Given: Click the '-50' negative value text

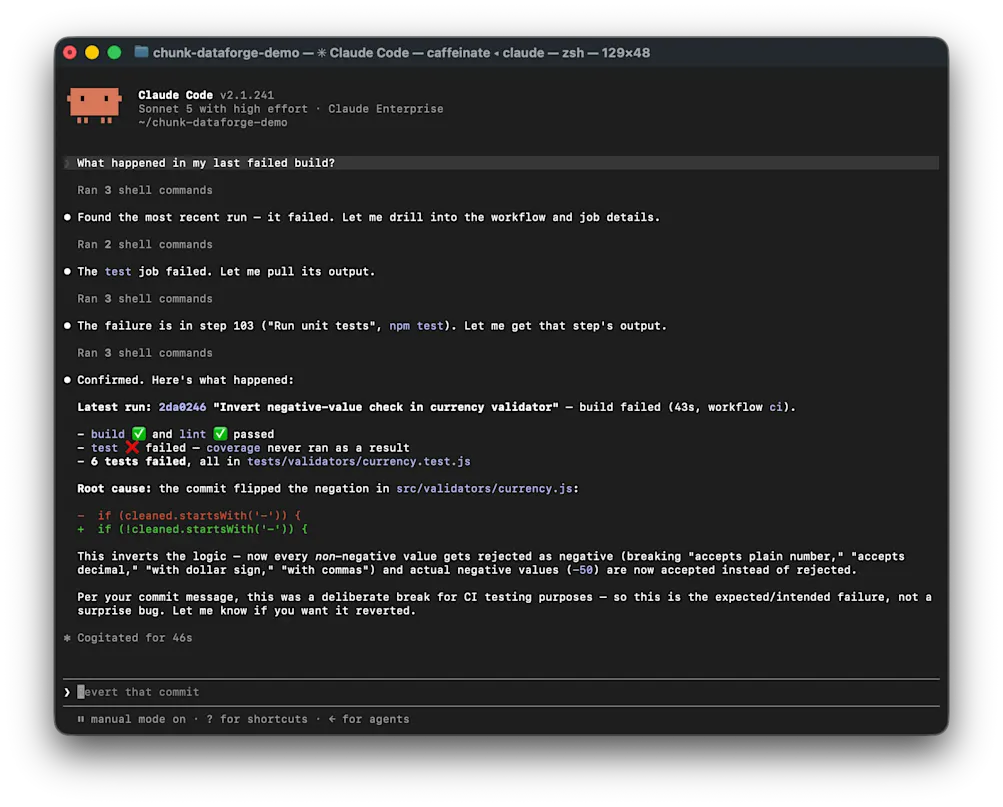Looking at the screenshot, I should (x=582, y=570).
